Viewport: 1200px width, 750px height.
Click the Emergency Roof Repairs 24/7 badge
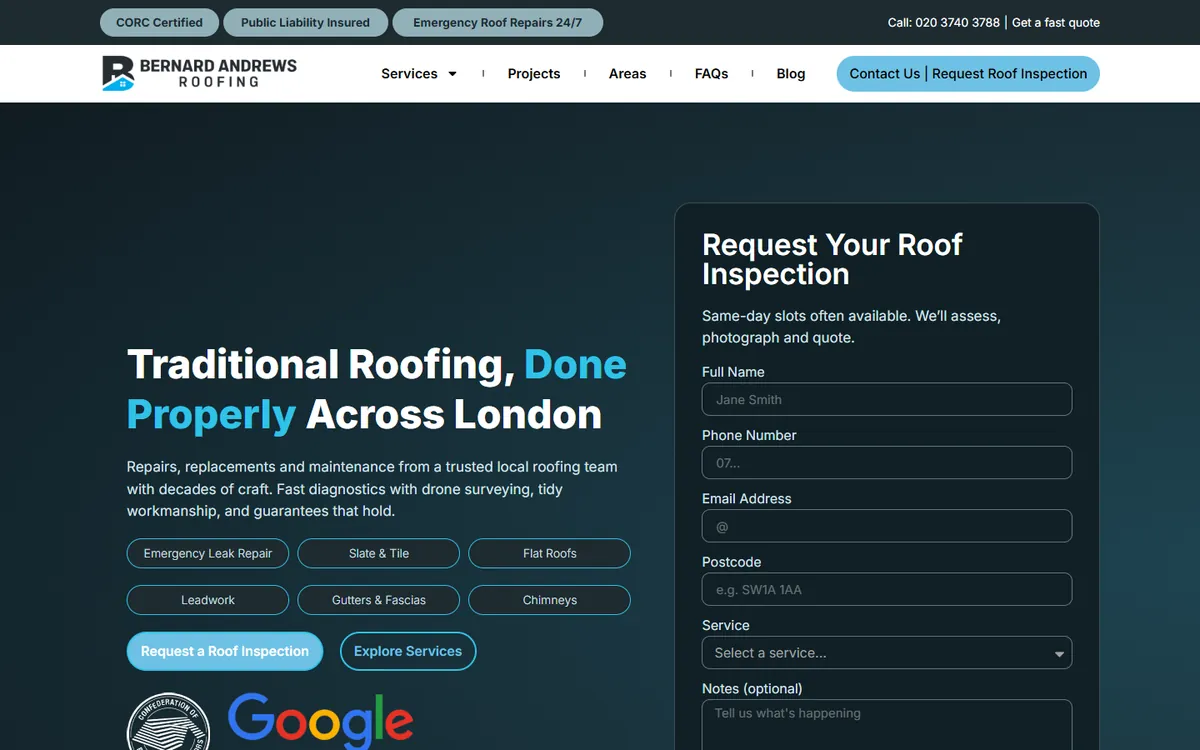[498, 22]
